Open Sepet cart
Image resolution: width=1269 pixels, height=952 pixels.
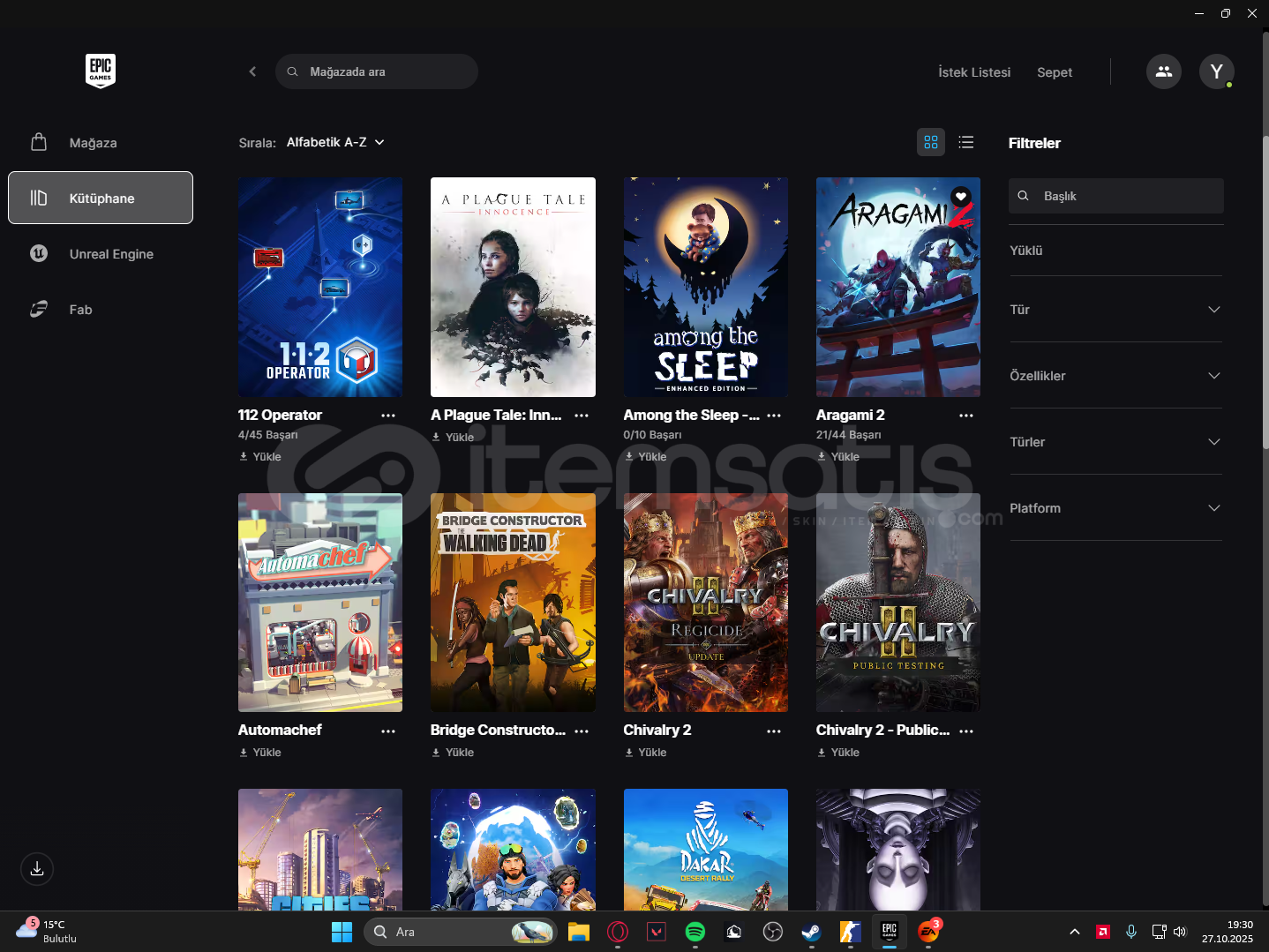[x=1055, y=72]
